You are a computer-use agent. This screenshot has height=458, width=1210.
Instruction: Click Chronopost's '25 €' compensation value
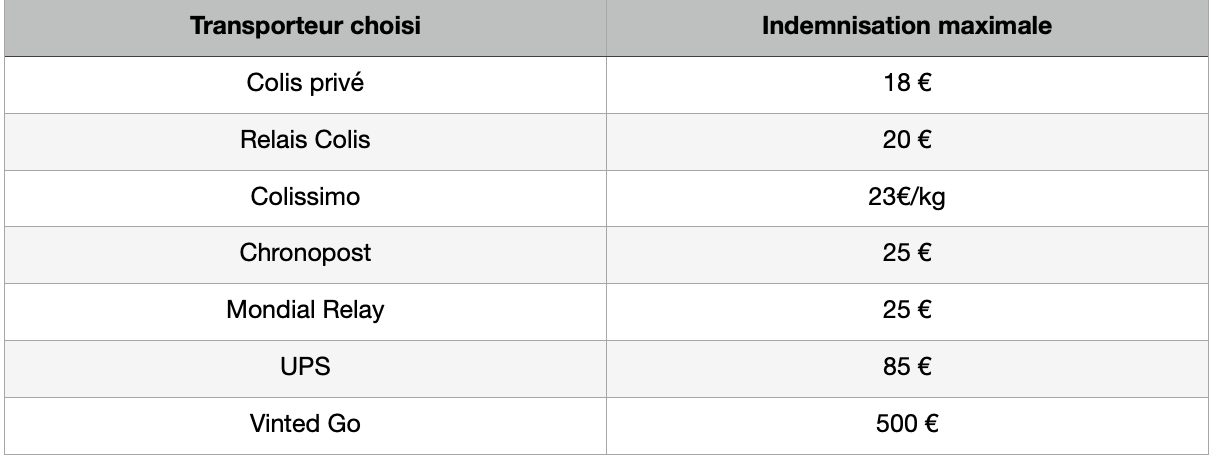click(909, 253)
